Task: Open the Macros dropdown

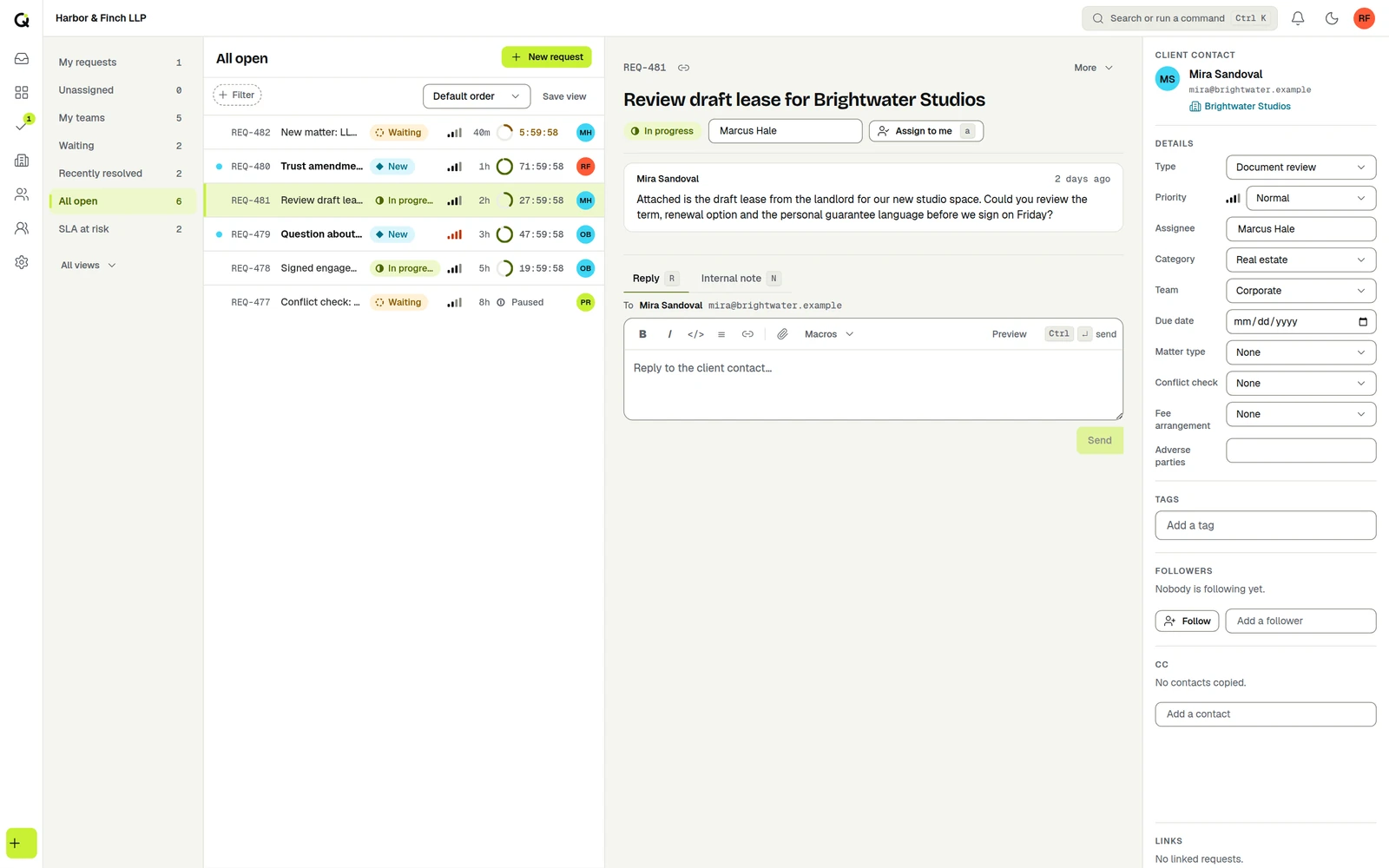Action: 829,334
